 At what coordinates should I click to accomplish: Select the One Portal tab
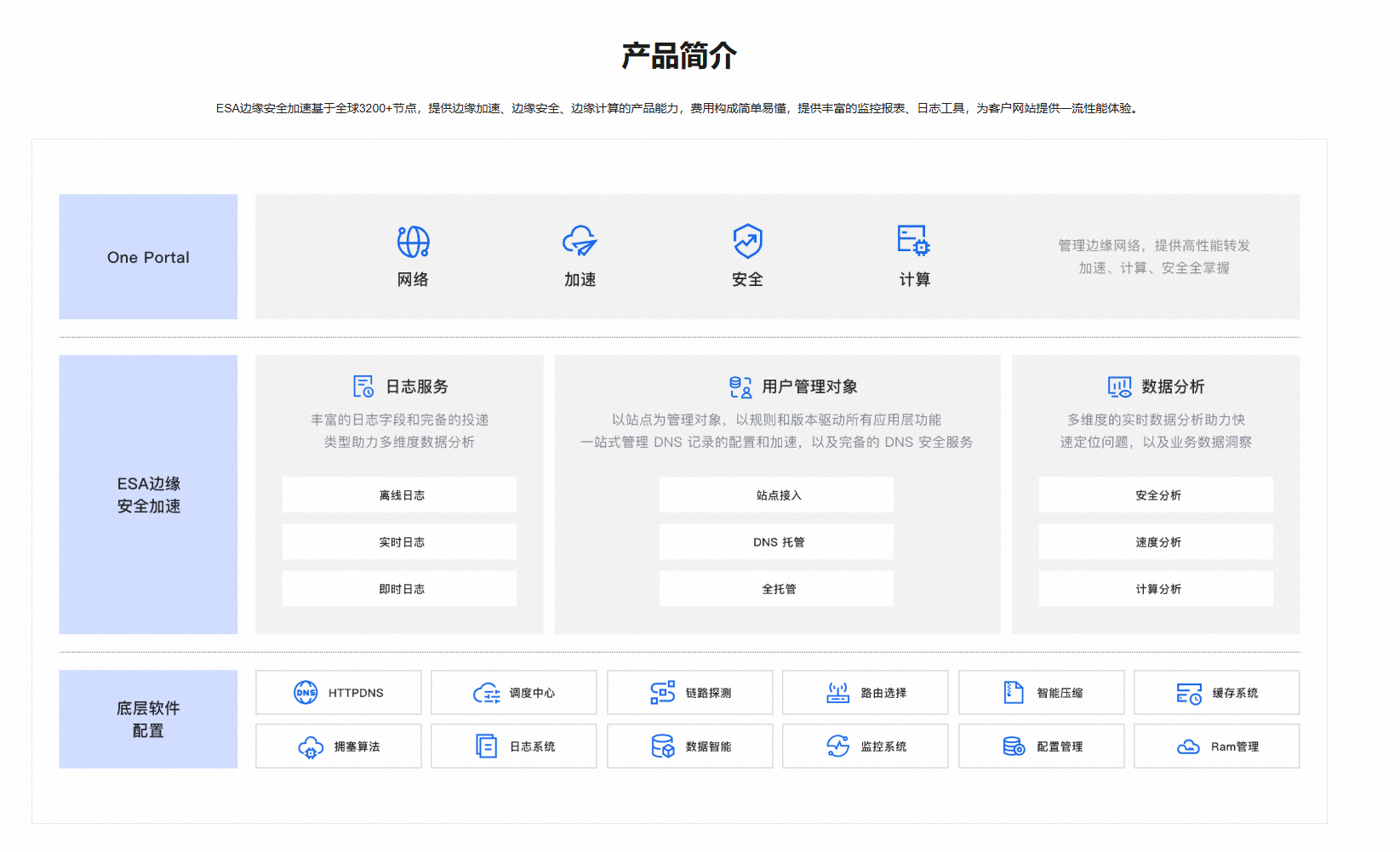(148, 257)
